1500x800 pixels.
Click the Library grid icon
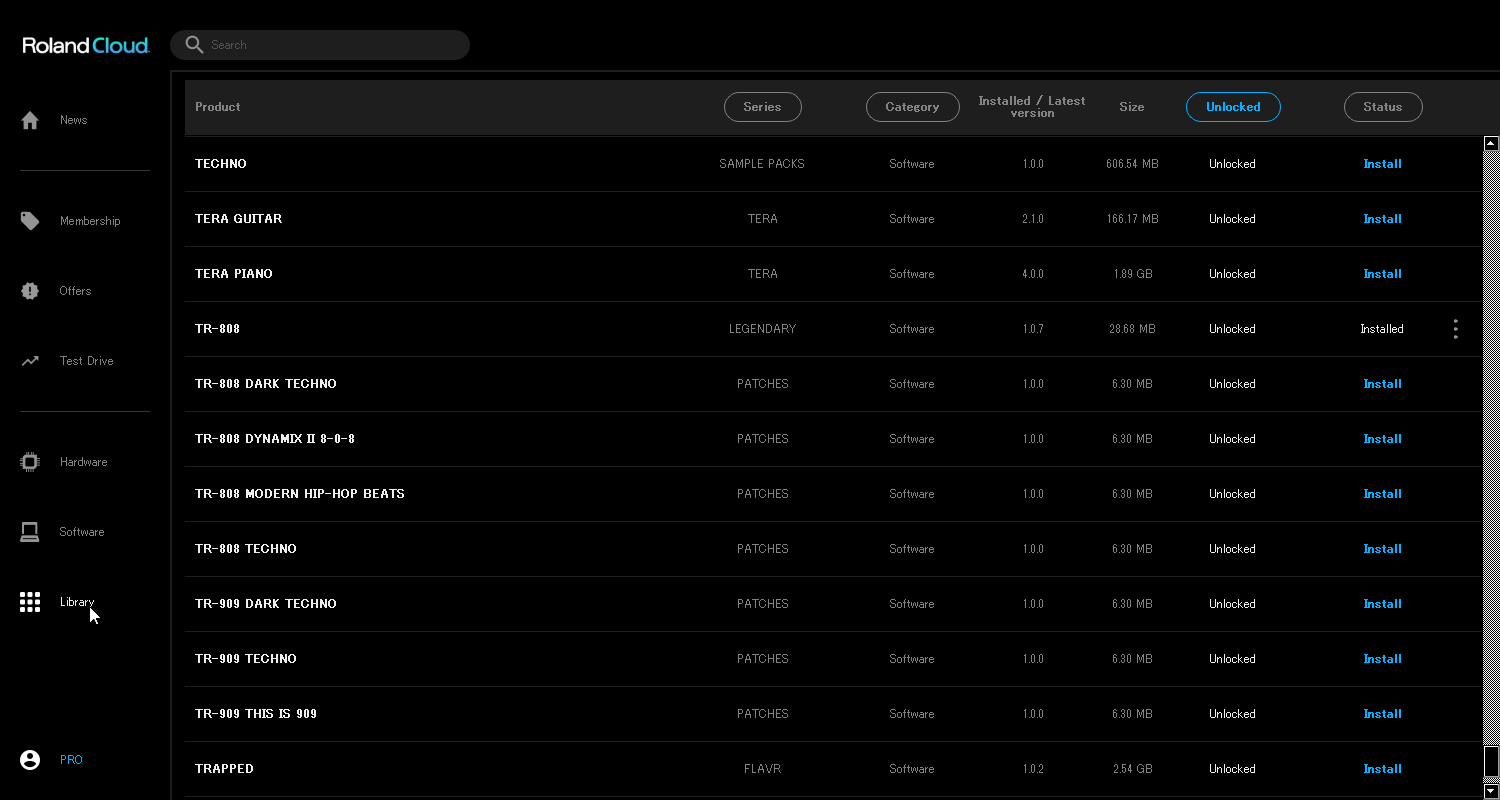[x=30, y=602]
